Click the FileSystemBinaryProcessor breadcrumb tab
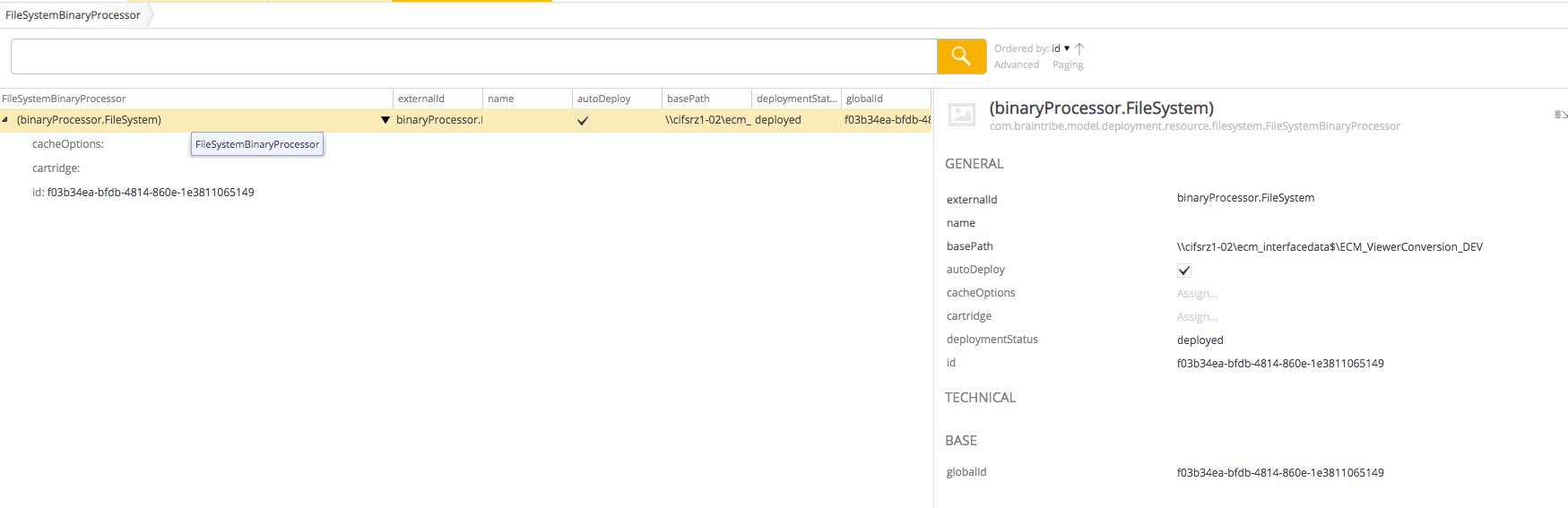 (x=74, y=15)
